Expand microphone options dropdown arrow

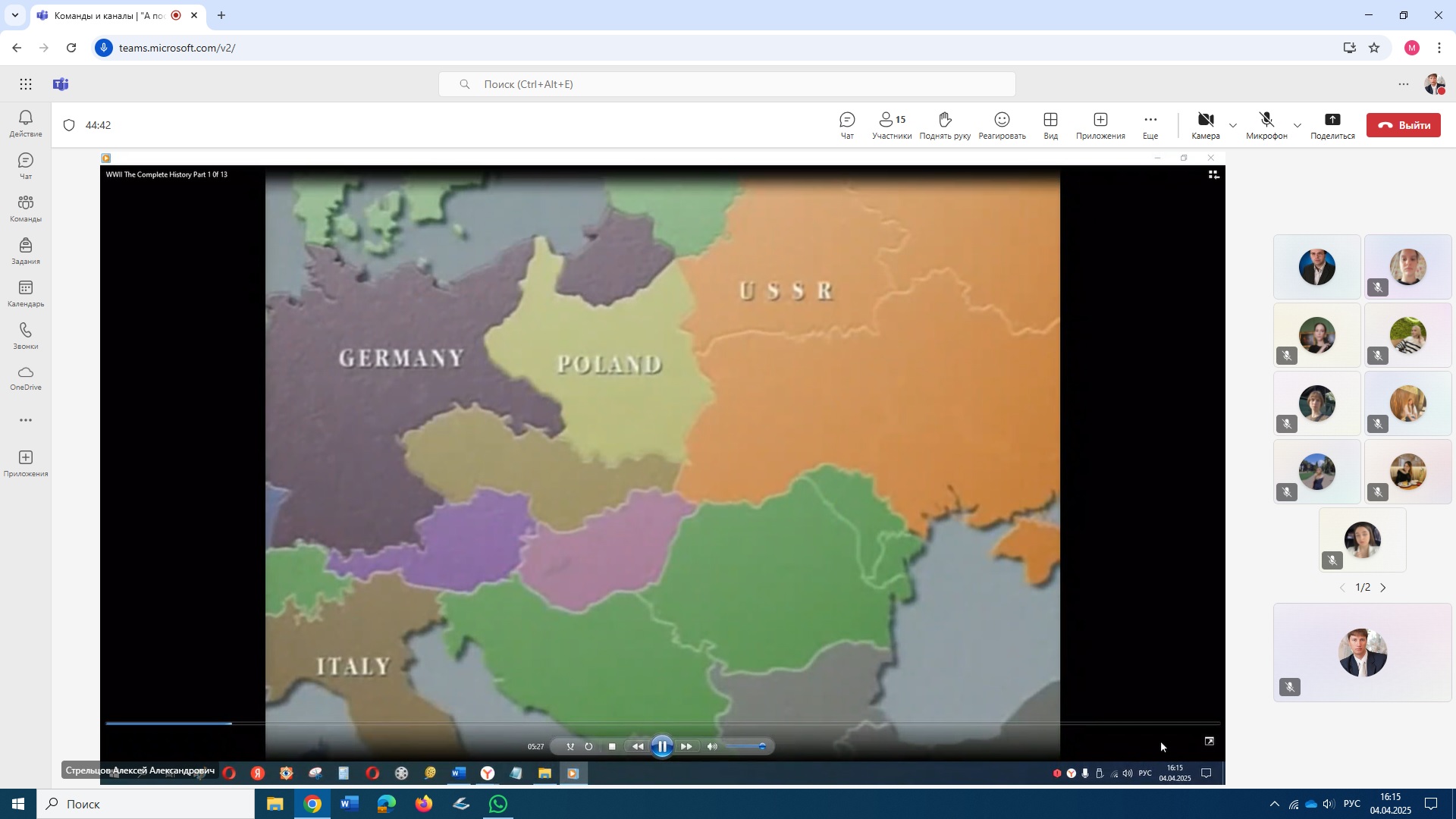pos(1298,125)
